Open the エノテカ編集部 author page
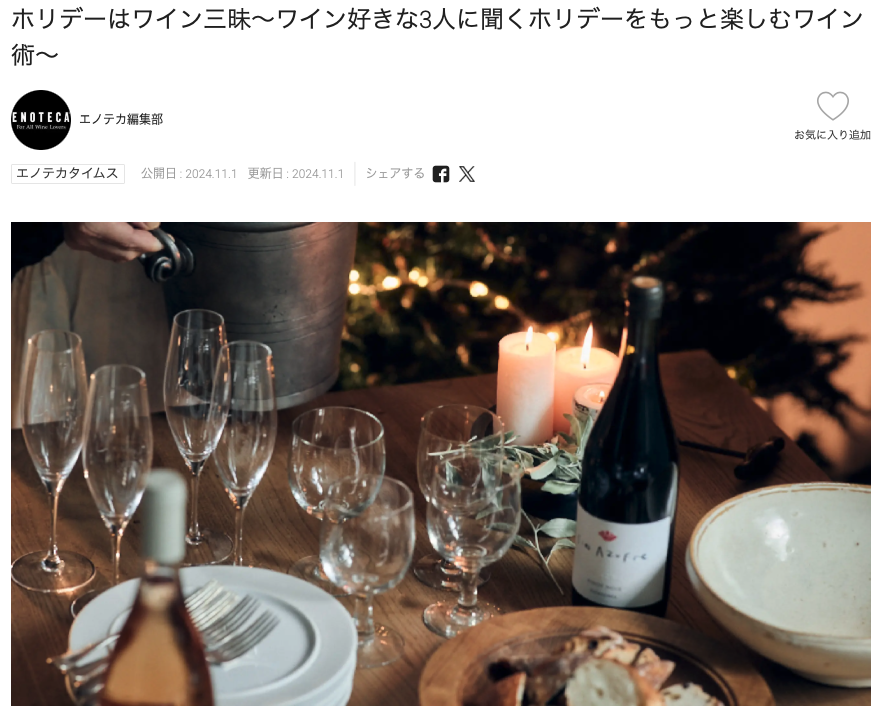Screen dimensions: 882x713 point(122,119)
